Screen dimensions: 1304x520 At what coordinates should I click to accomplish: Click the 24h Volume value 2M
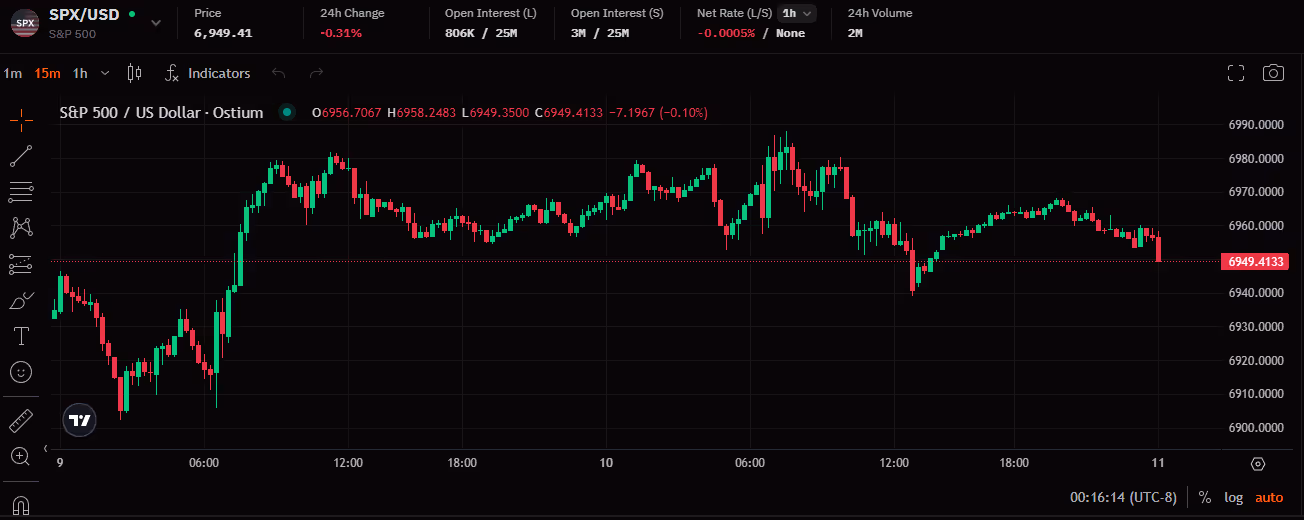pos(855,33)
